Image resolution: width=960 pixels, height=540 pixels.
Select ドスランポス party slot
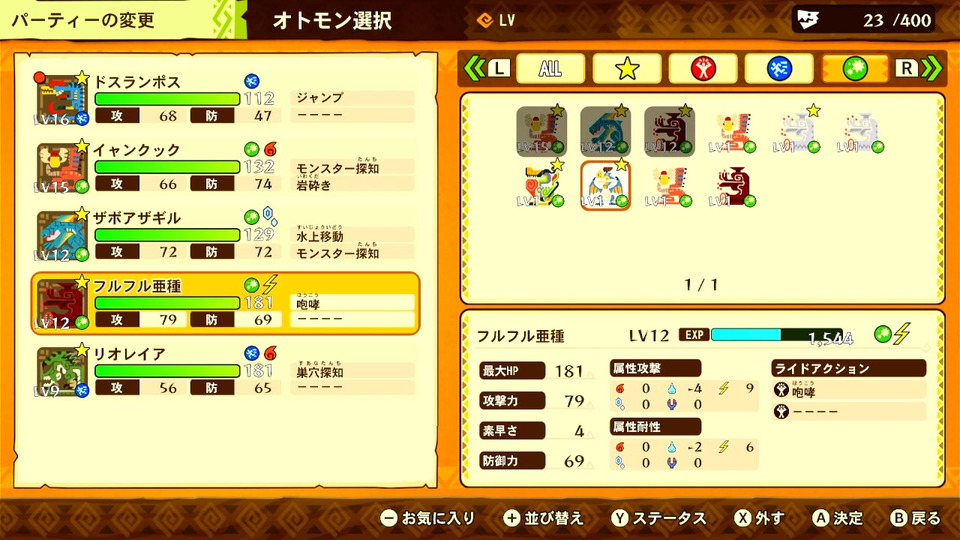tap(225, 99)
